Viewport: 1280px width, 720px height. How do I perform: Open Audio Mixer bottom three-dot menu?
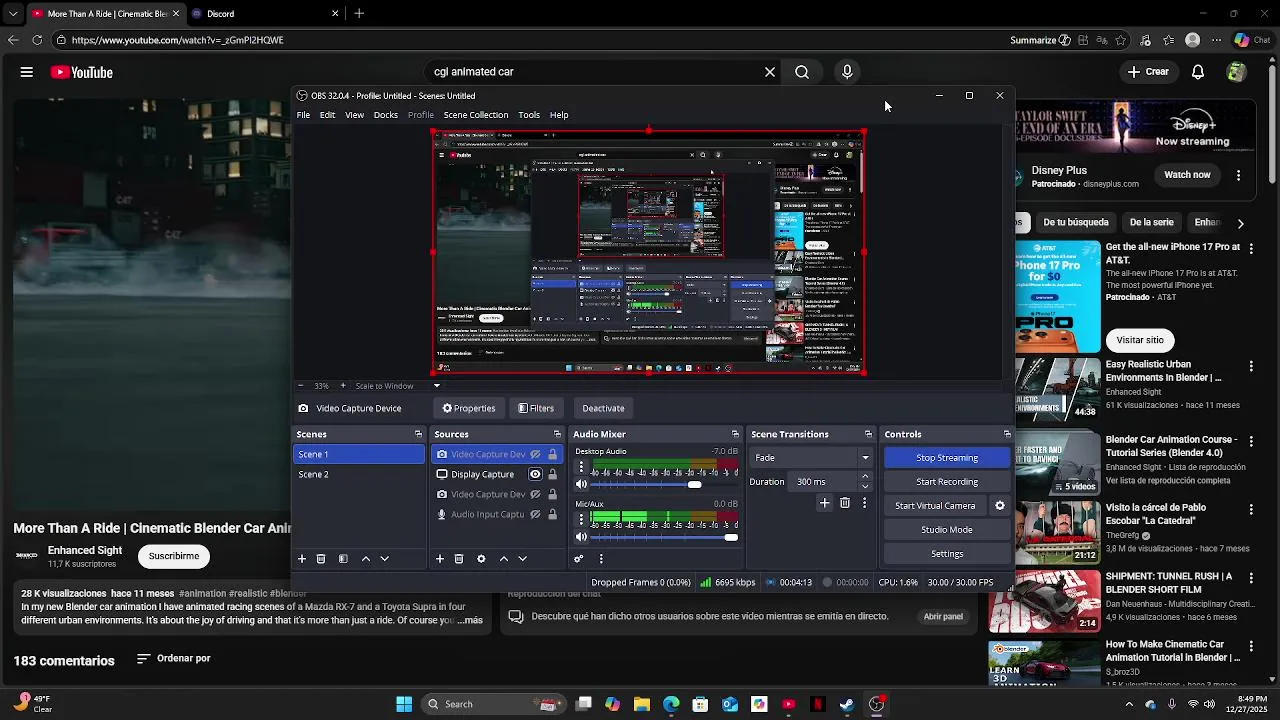[x=601, y=559]
